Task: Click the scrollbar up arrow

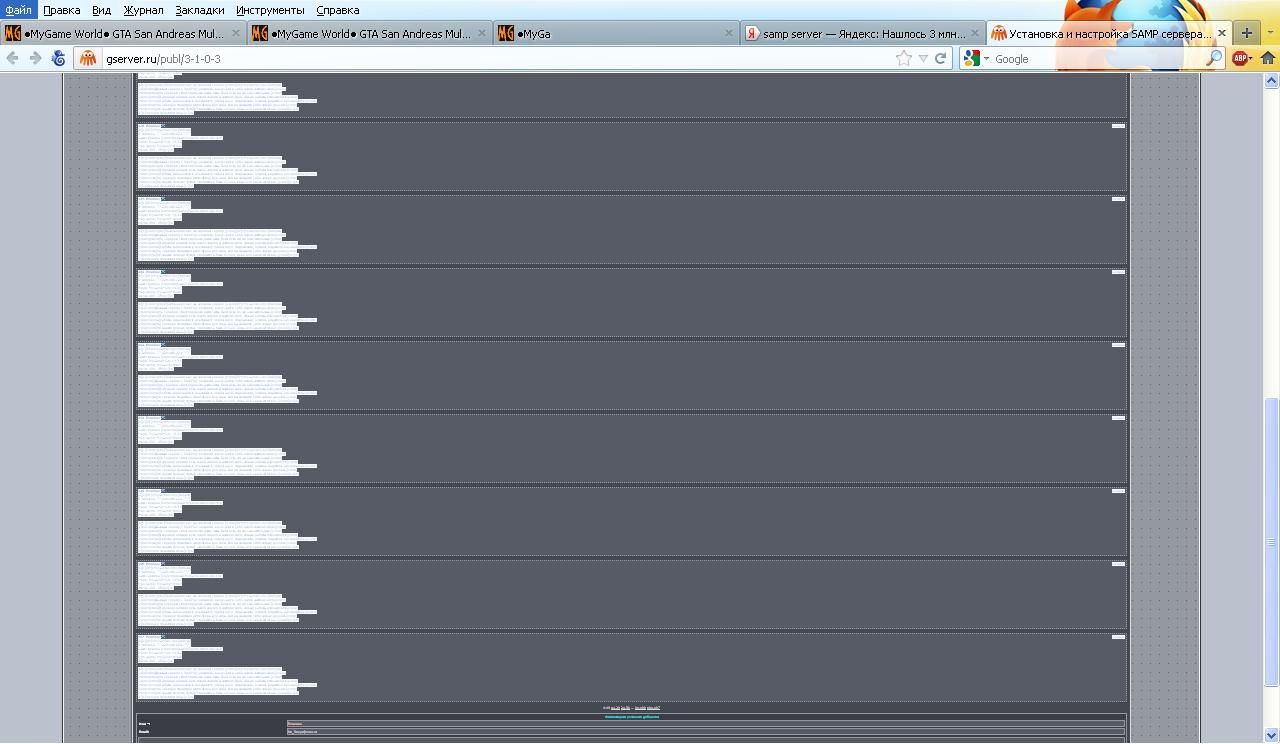Action: coord(1272,80)
